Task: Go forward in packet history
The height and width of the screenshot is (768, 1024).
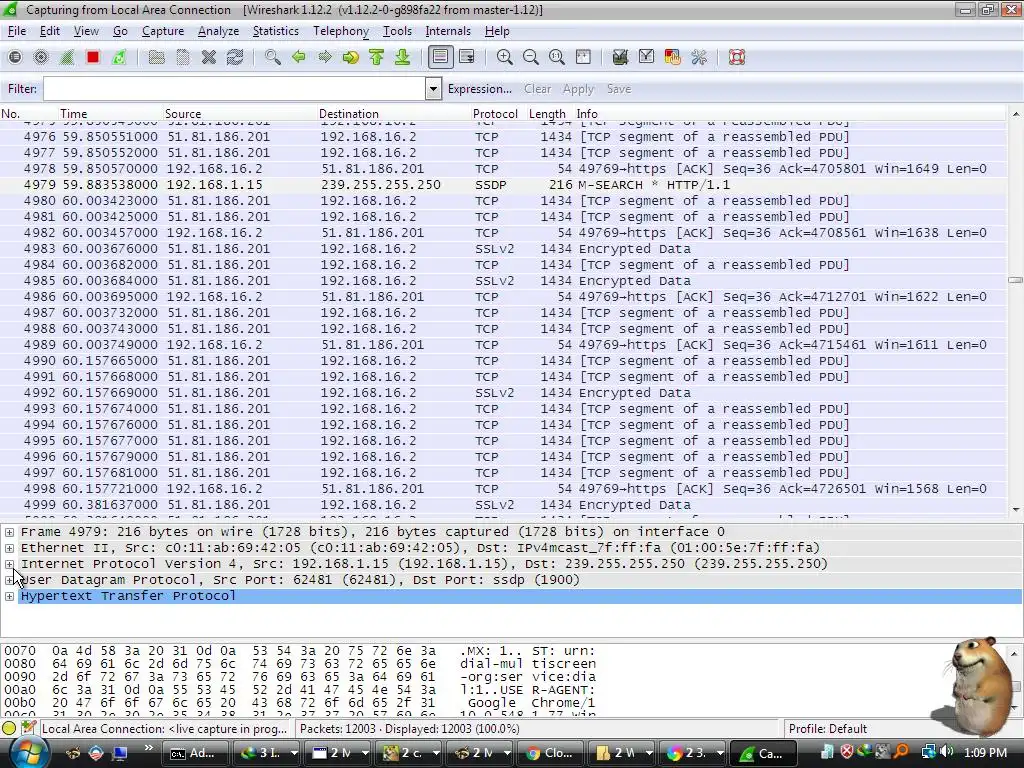Action: [325, 57]
